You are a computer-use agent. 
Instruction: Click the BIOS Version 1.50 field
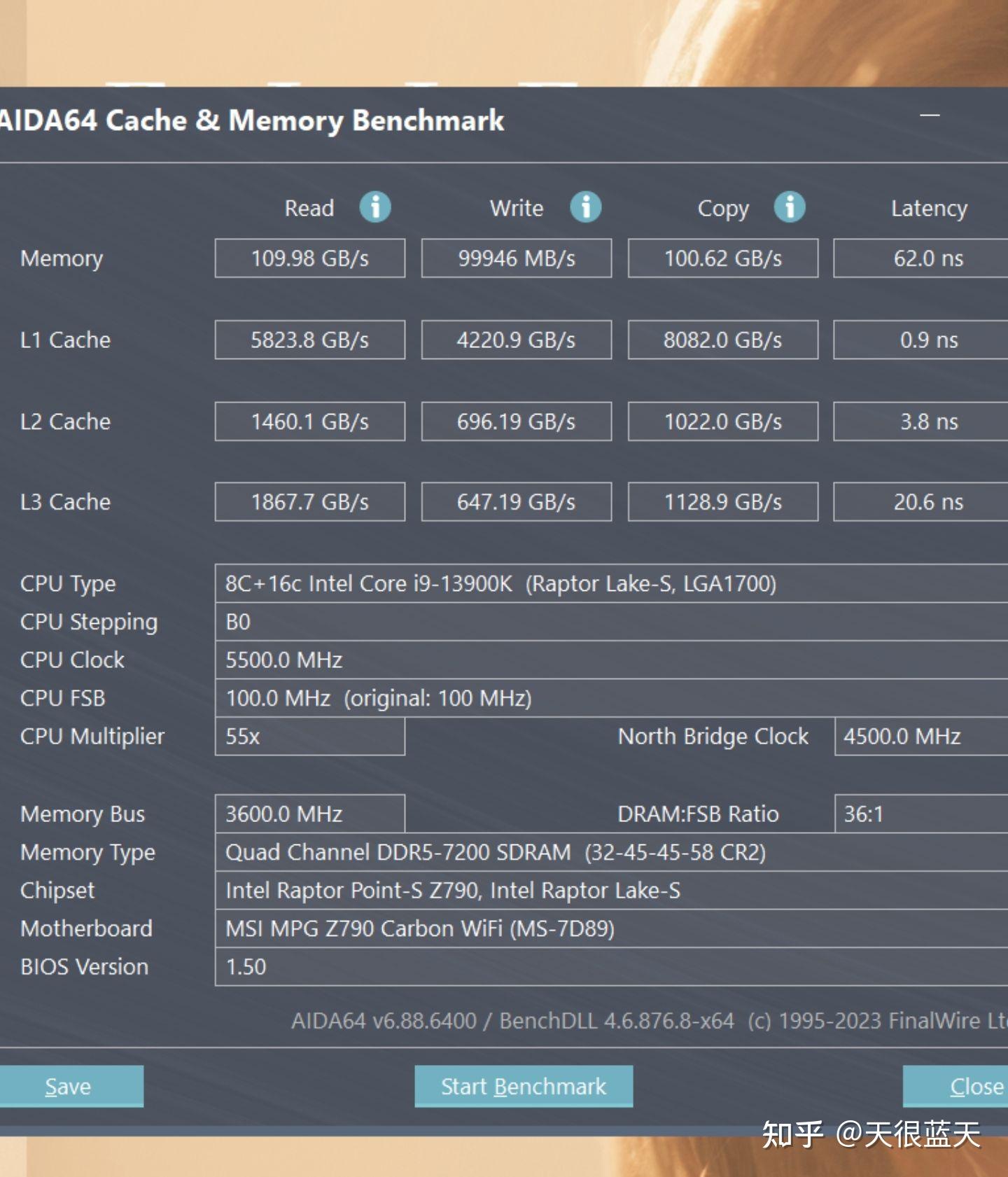[610, 967]
